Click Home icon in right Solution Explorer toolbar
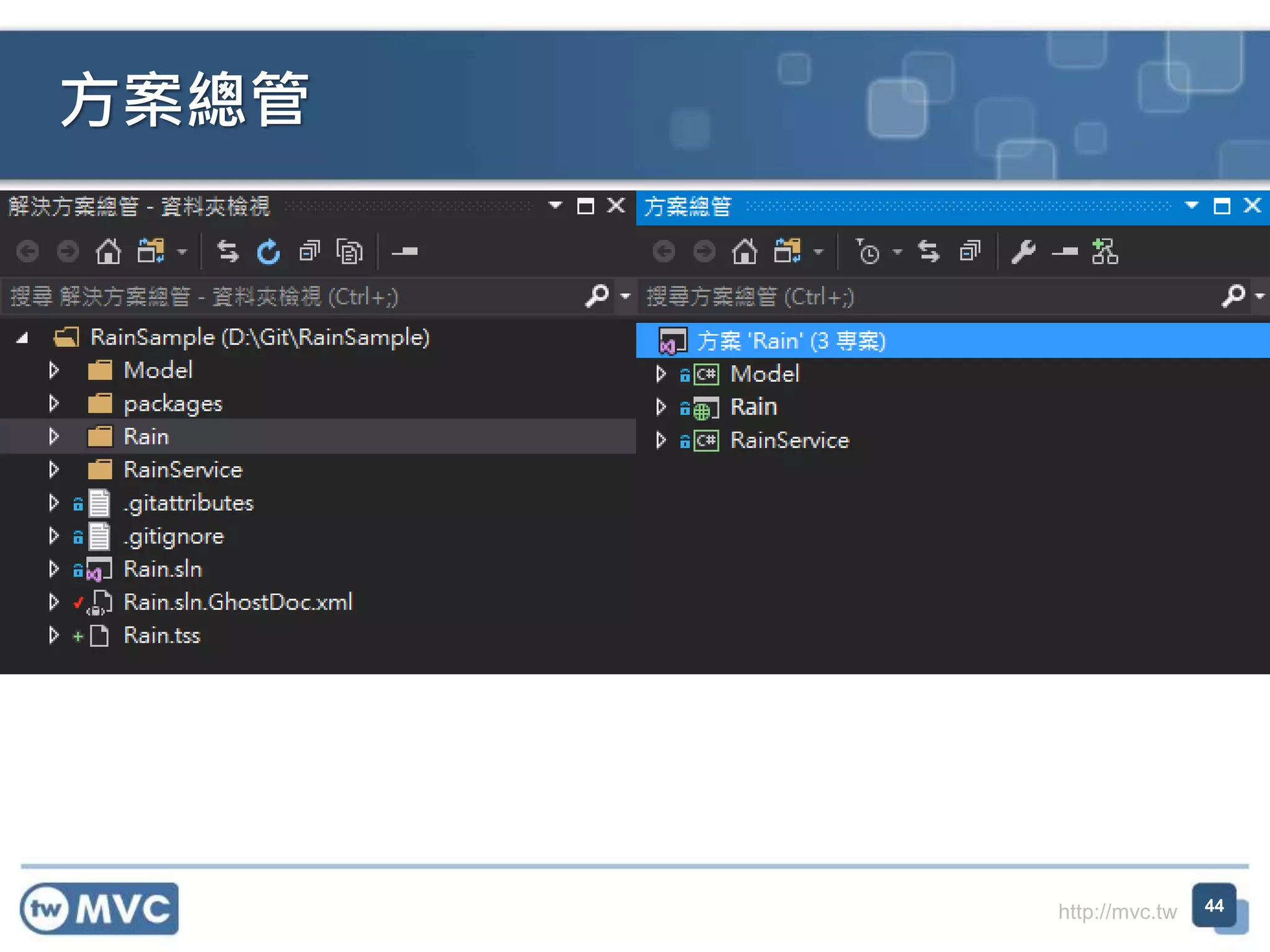1270x952 pixels. (745, 252)
